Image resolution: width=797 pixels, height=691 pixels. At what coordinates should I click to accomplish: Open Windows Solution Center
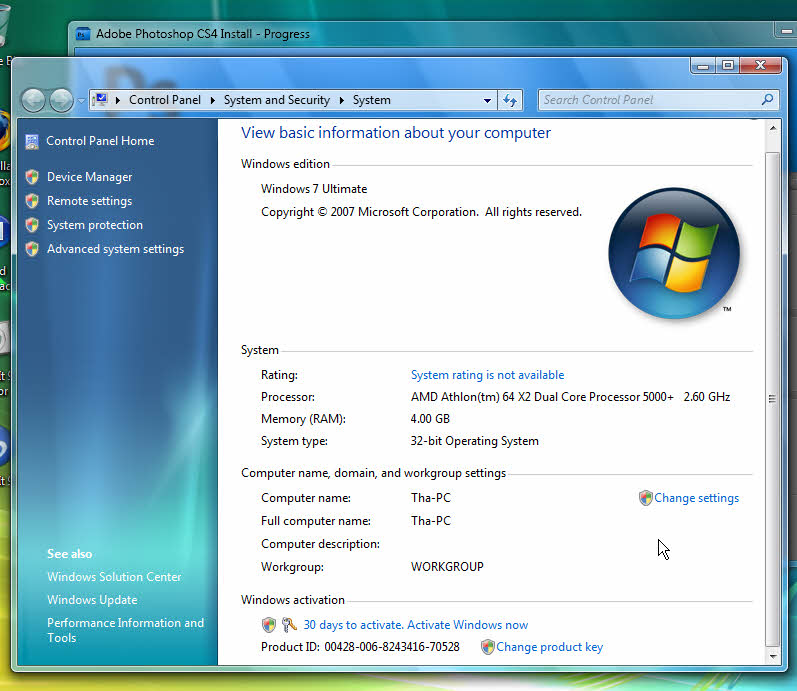pyautogui.click(x=114, y=577)
